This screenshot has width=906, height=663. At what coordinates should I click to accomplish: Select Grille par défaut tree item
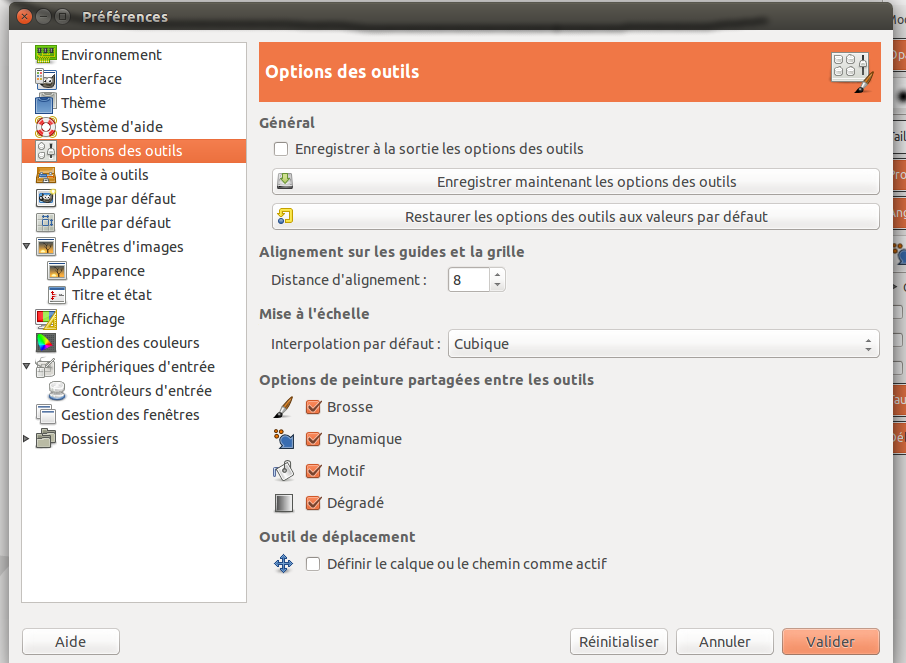pos(134,223)
